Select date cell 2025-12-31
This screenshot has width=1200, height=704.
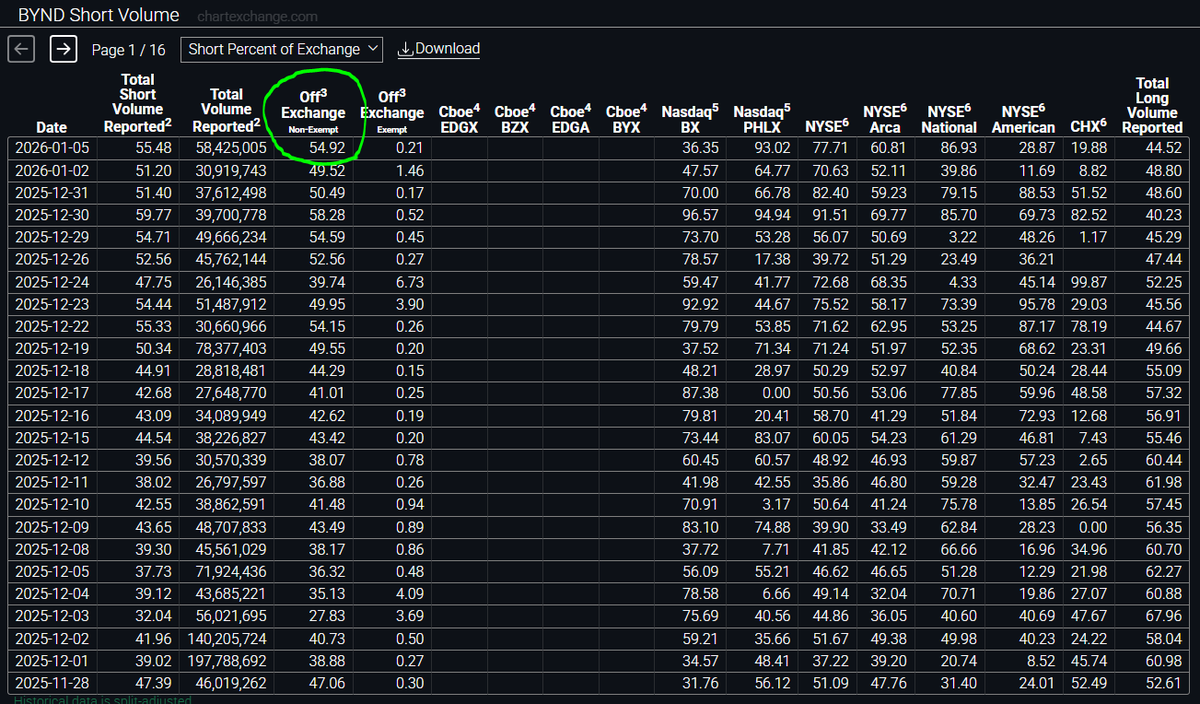[51, 192]
